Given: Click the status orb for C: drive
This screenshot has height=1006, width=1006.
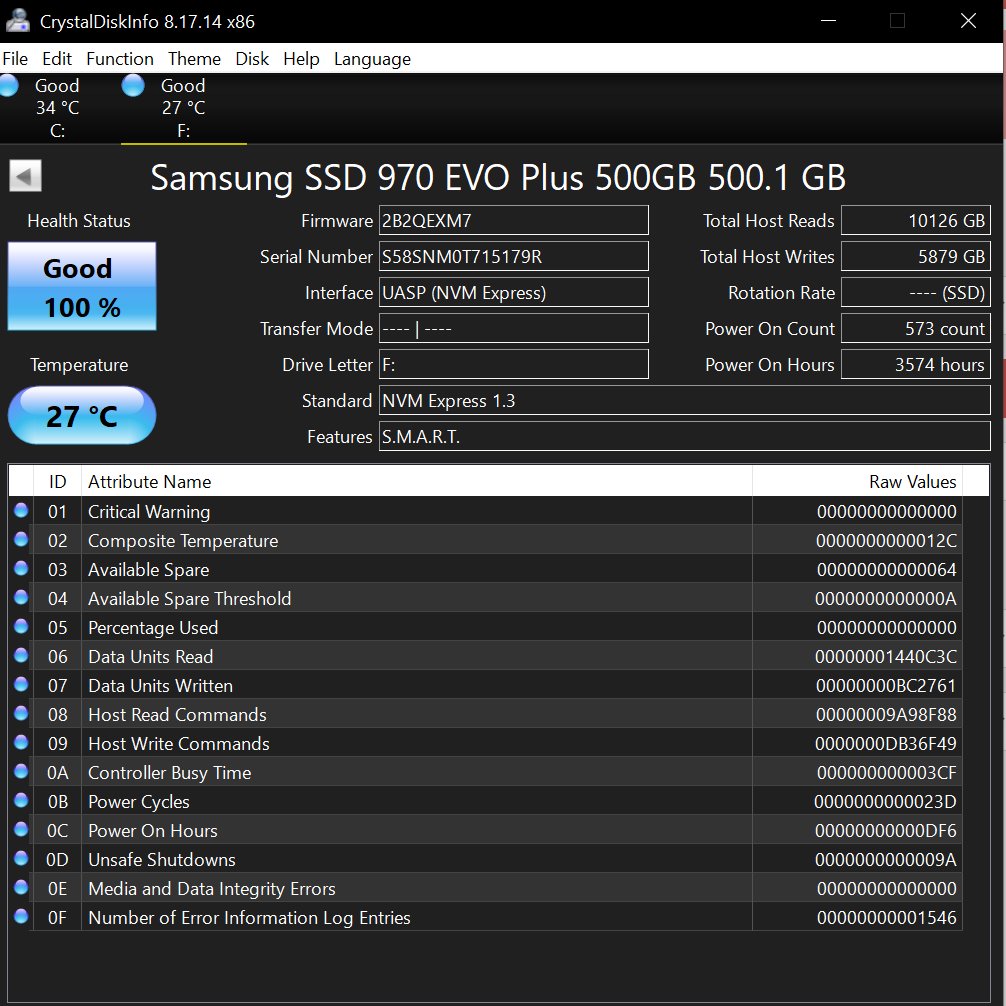Looking at the screenshot, I should click(x=9, y=86).
